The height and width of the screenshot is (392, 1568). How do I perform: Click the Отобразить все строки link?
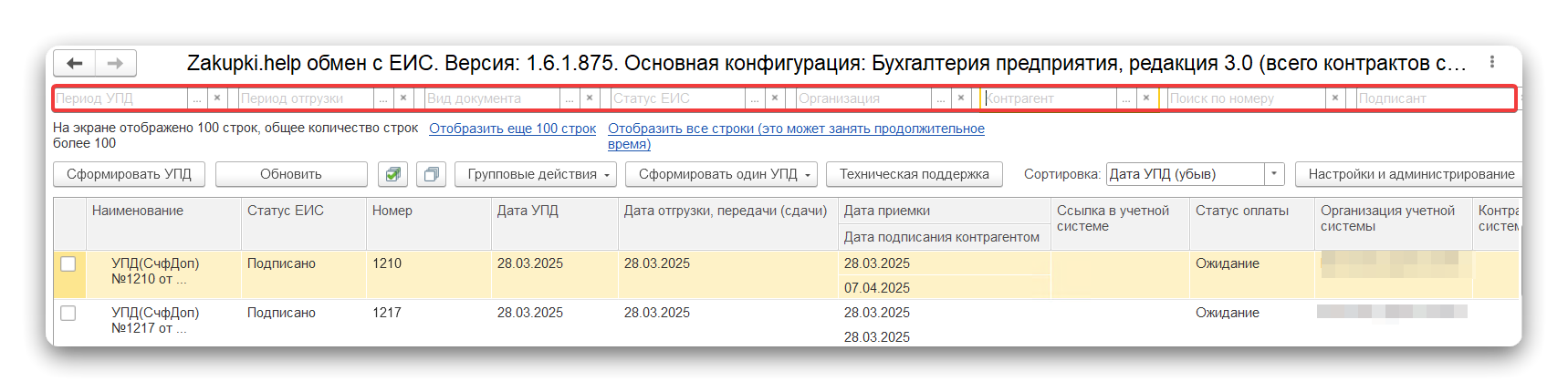tap(796, 136)
